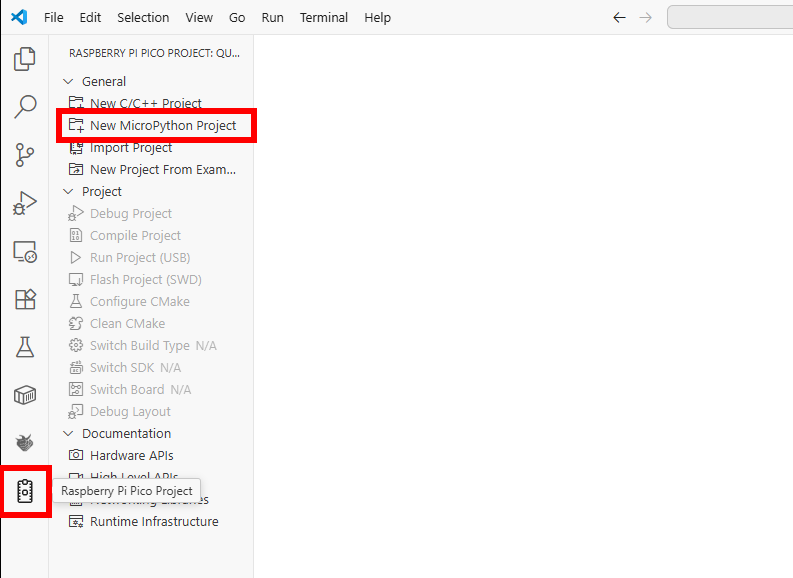Open the Testing flask view

click(x=24, y=347)
